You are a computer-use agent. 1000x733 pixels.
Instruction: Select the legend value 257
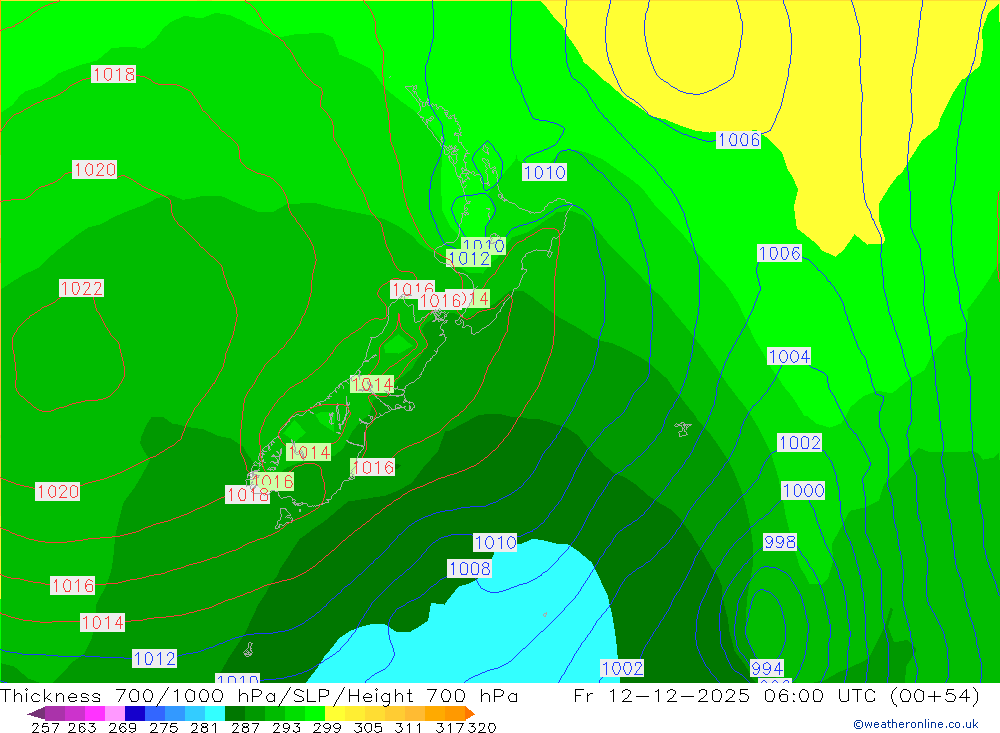coord(45,727)
